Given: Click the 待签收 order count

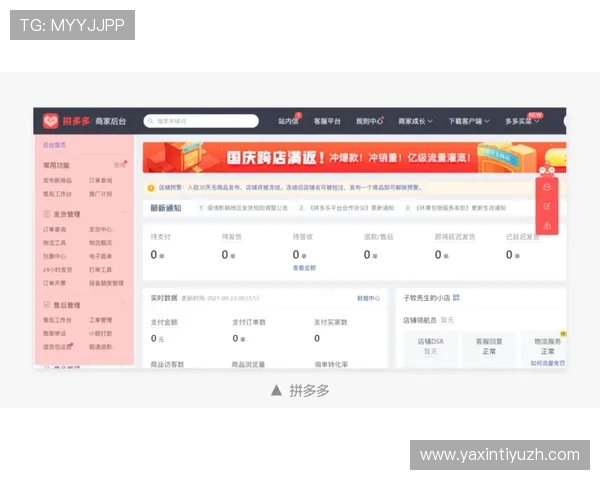Looking at the screenshot, I should tap(300, 255).
